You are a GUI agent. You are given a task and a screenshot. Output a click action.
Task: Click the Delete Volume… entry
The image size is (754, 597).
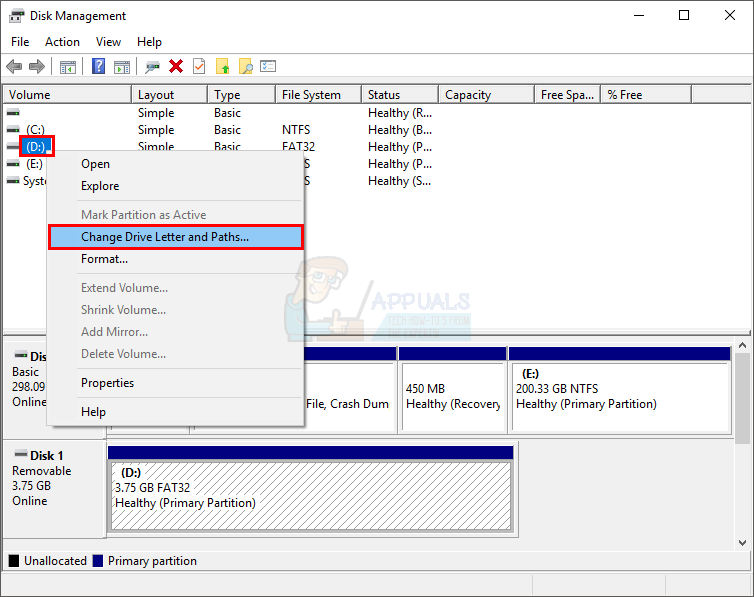(x=176, y=354)
